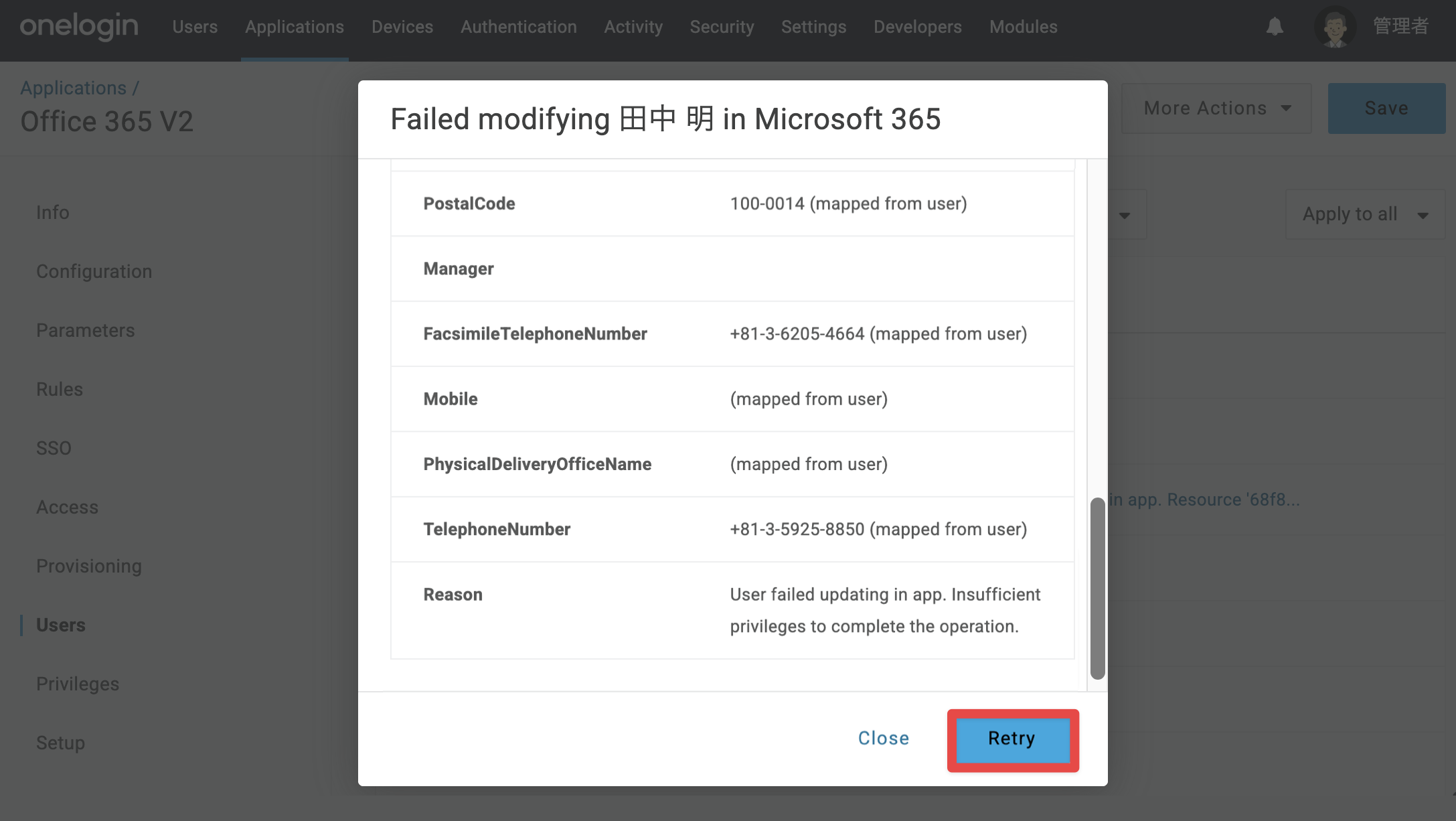Click the PhysicalDeliveryOfficeName field label
Viewport: 1456px width, 821px height.
[538, 464]
